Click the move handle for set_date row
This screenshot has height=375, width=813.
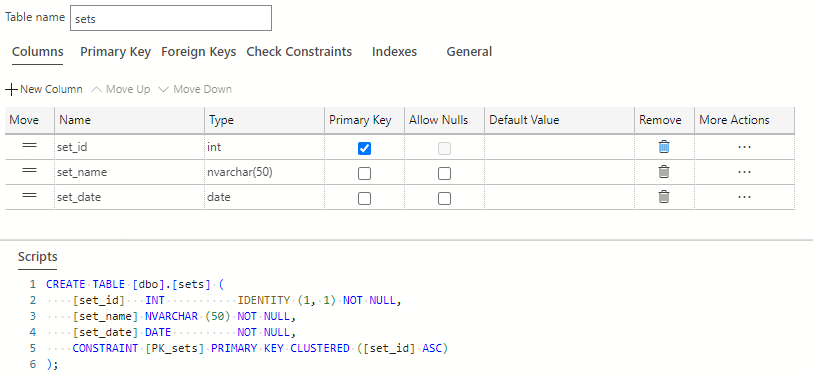(x=30, y=195)
